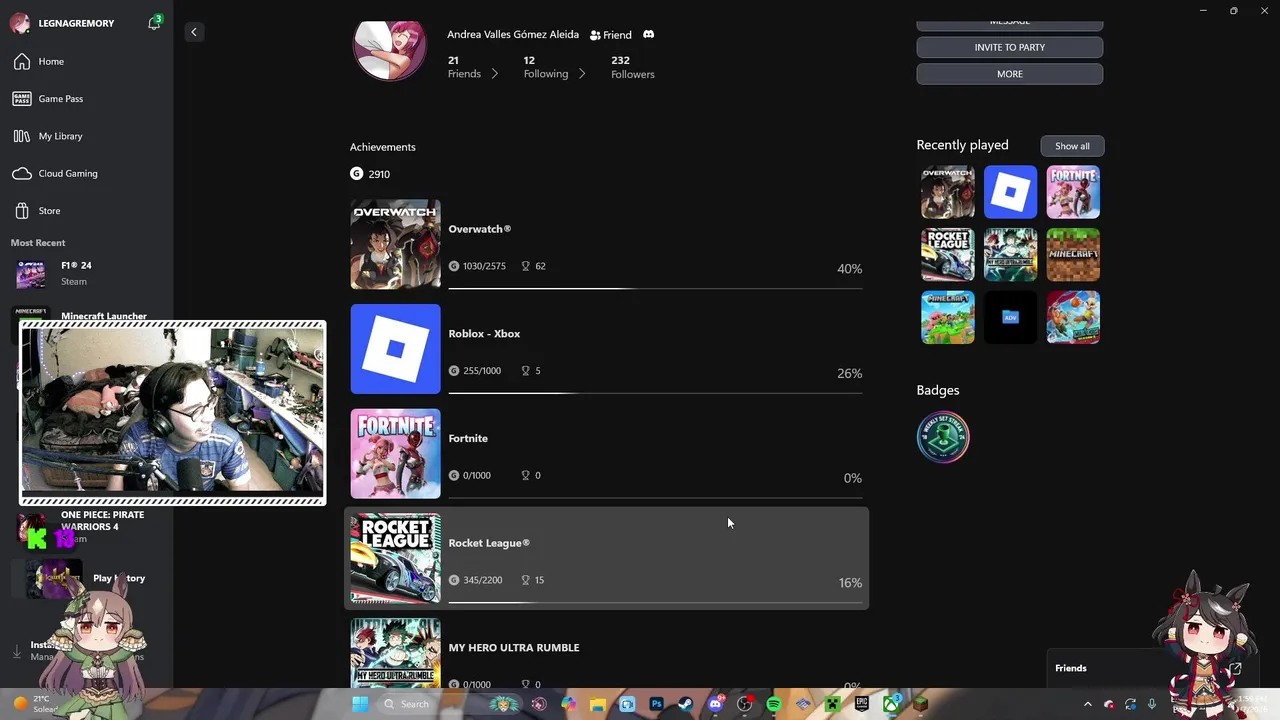Open Cloud Gaming in the sidebar

tap(87, 173)
